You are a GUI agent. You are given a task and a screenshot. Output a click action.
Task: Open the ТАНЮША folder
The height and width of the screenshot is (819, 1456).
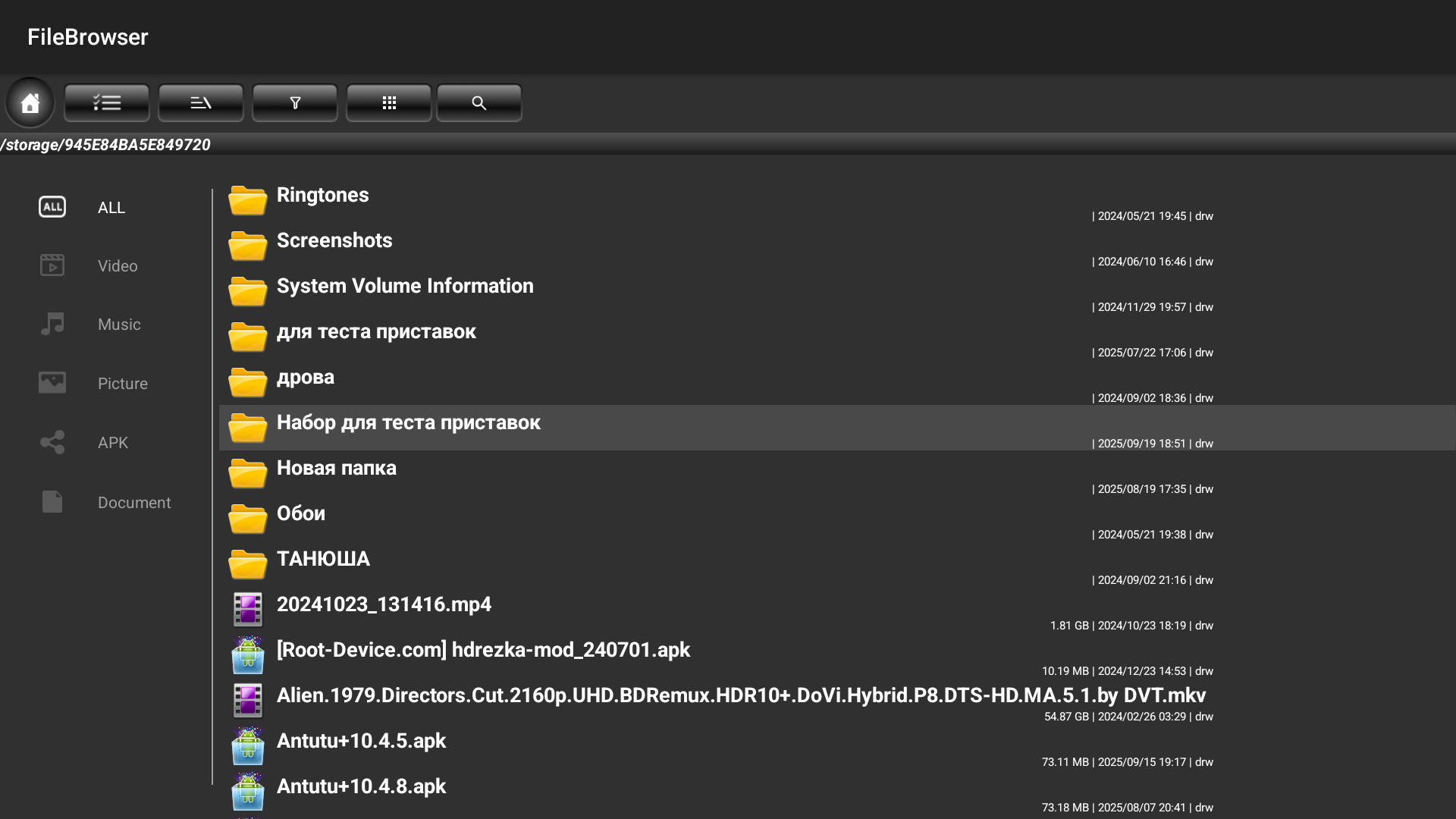[x=323, y=560]
